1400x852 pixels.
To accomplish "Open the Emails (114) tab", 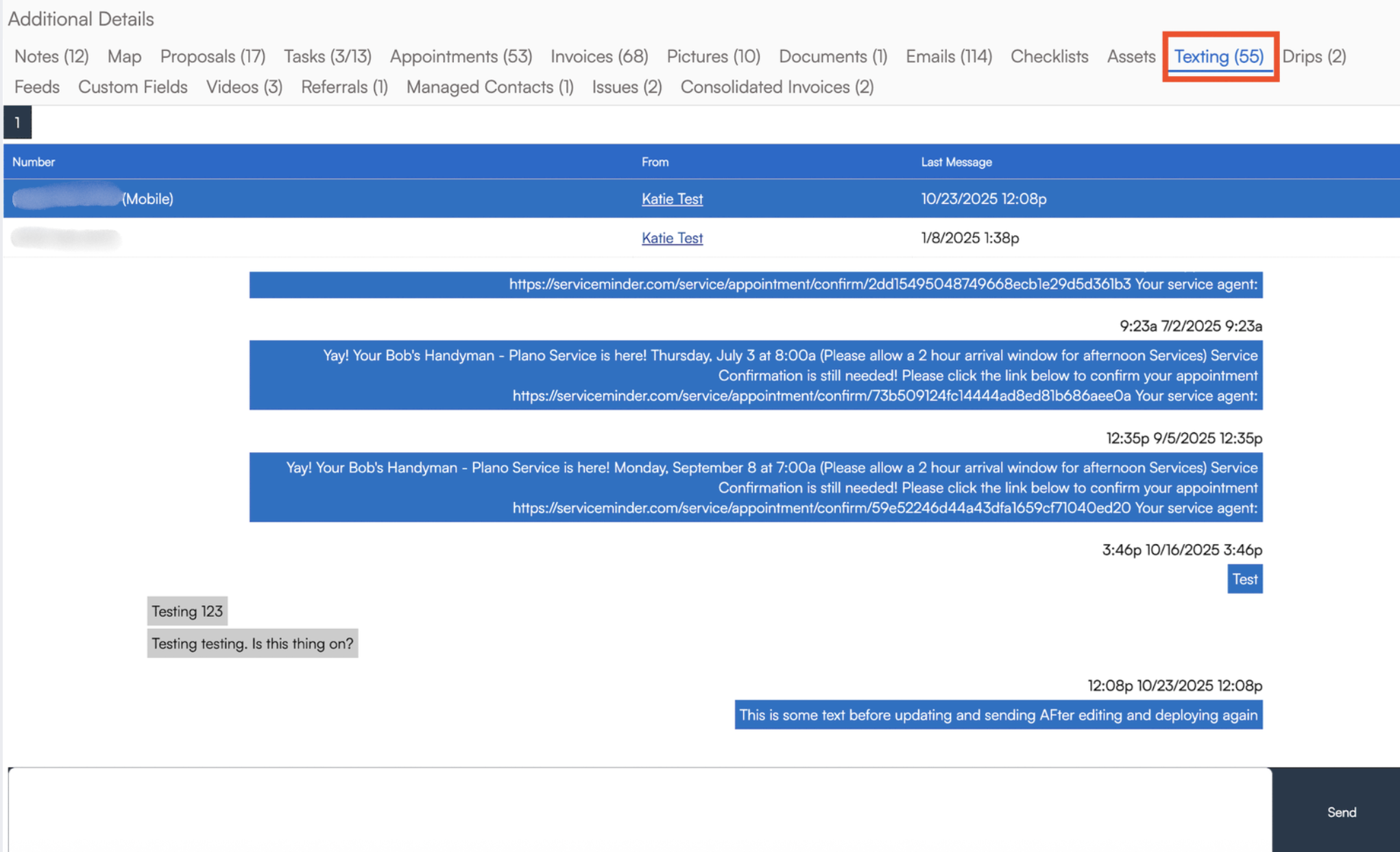I will (x=948, y=56).
